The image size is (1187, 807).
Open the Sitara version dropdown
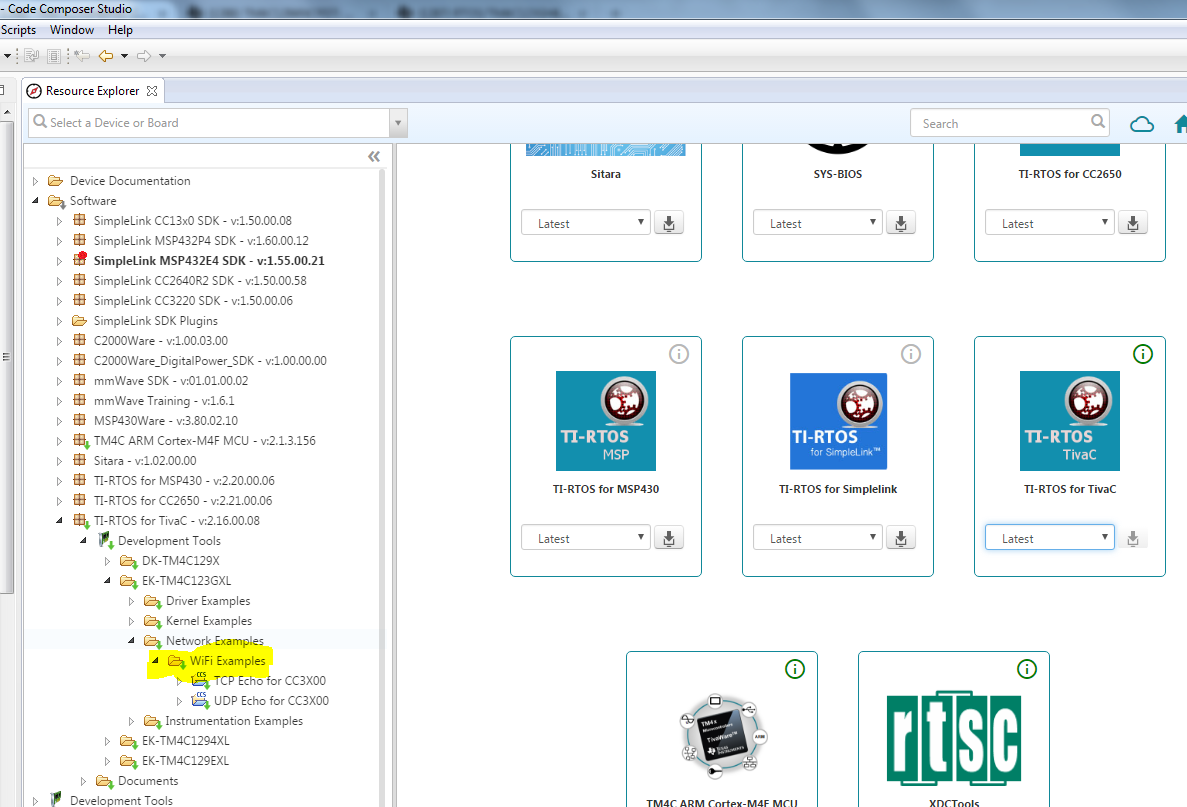(586, 223)
